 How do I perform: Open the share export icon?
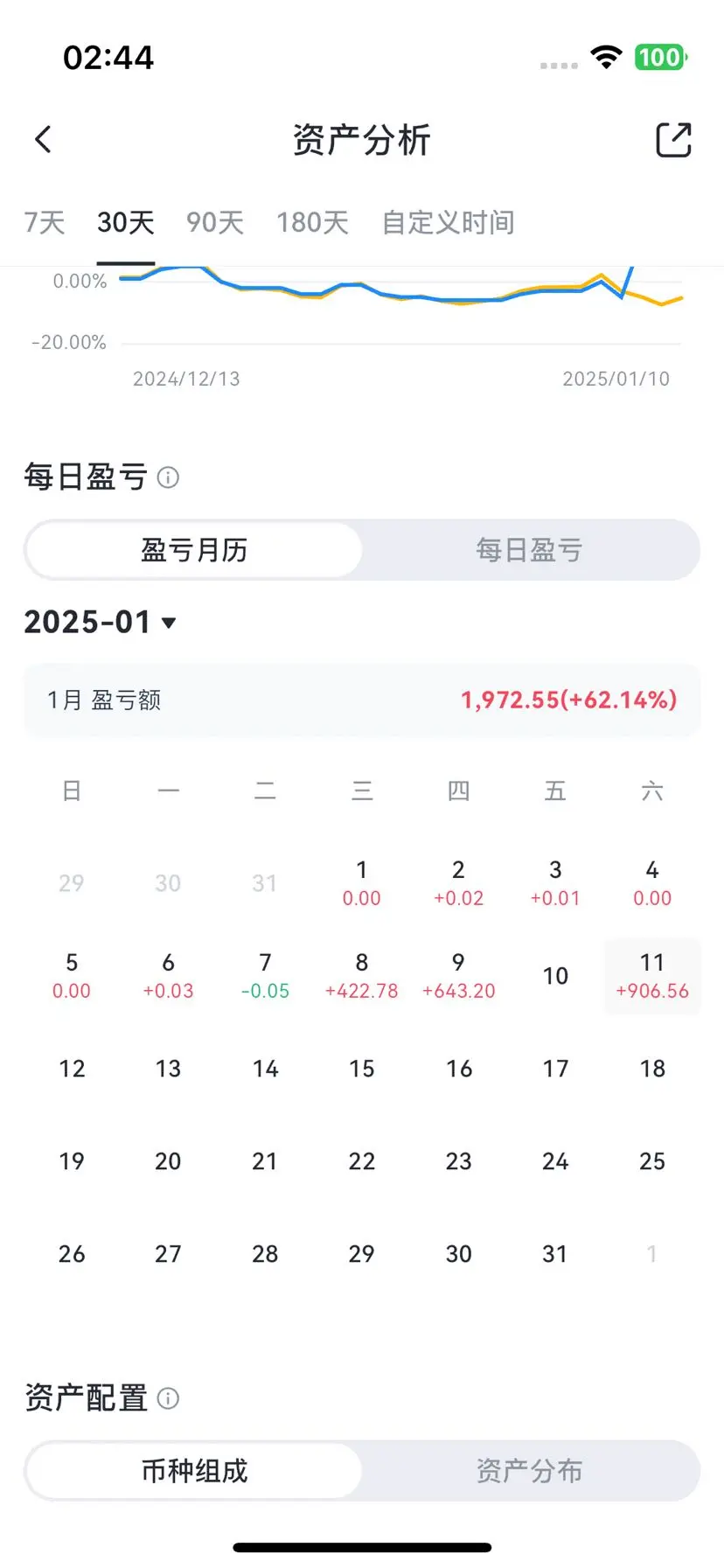[x=673, y=140]
